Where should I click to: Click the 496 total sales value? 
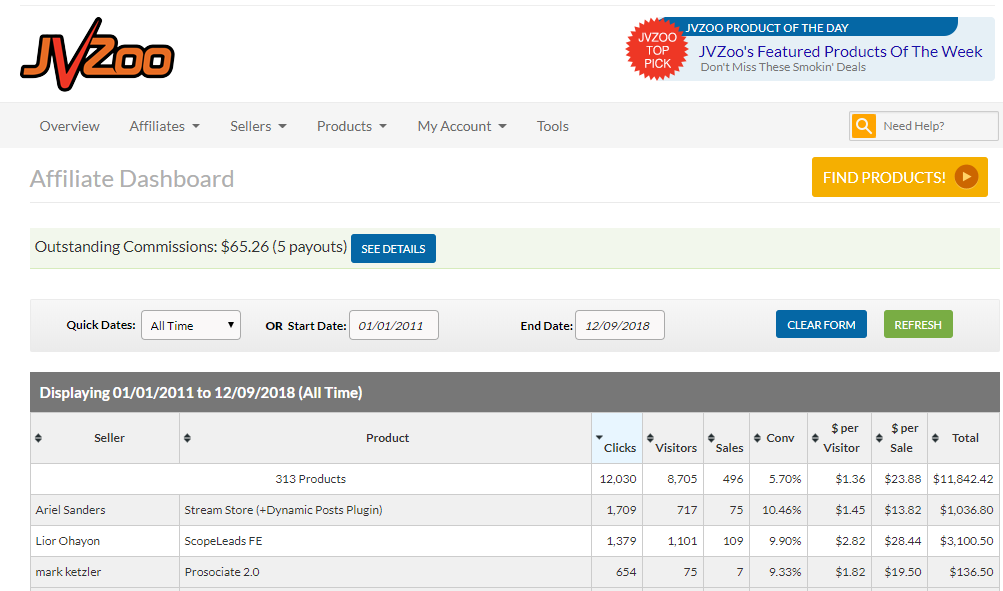pyautogui.click(x=733, y=479)
